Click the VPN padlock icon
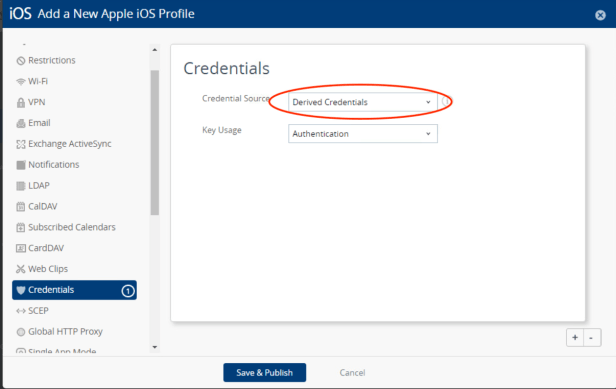This screenshot has width=616, height=389. point(20,103)
